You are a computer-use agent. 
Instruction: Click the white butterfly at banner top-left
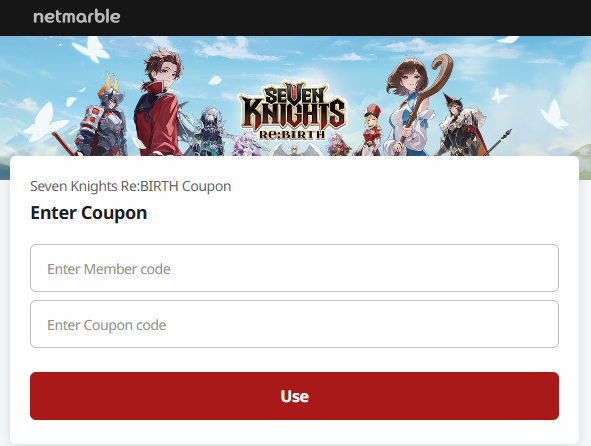89,49
